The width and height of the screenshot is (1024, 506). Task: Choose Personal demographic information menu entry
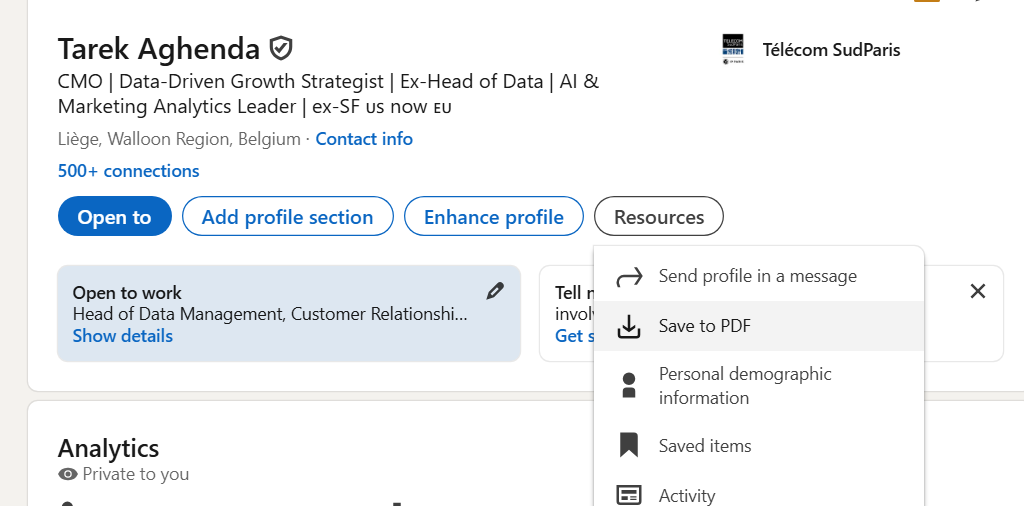745,386
